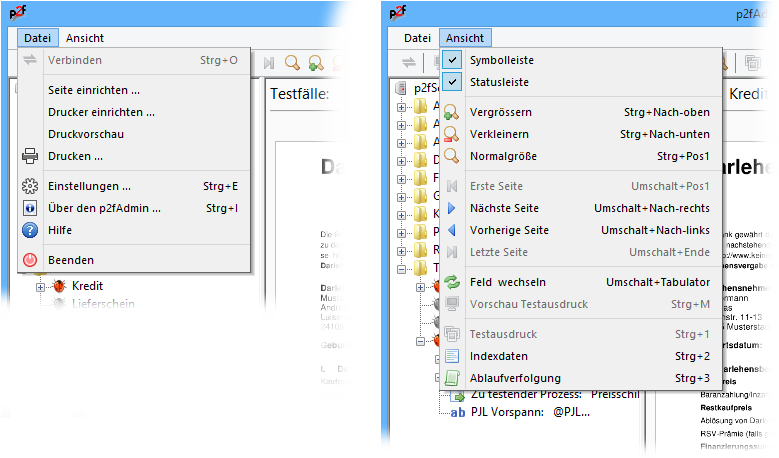Click the printer icon beside Drucken
The width and height of the screenshot is (779, 458).
coord(30,156)
